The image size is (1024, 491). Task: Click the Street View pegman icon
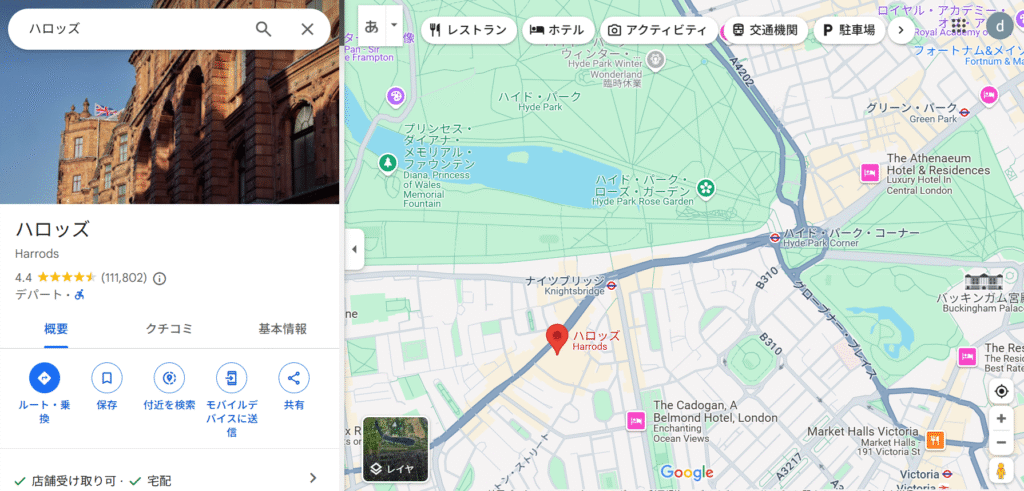click(1001, 470)
